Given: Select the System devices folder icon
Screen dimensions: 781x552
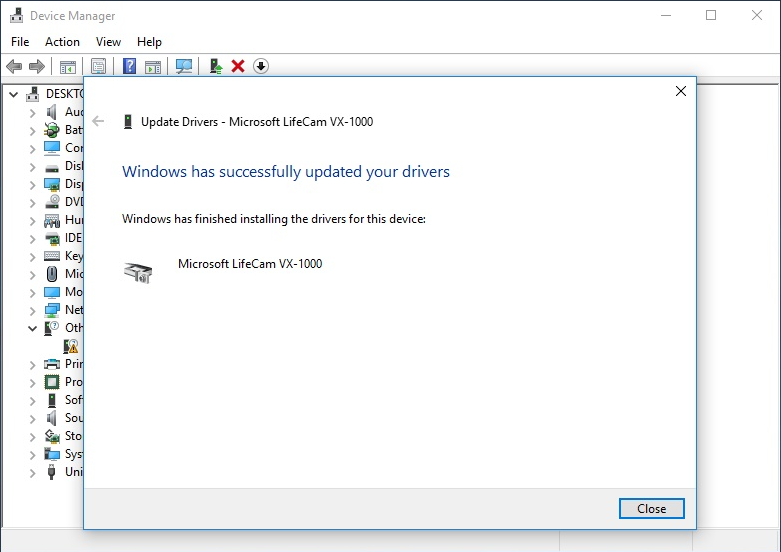Looking at the screenshot, I should tap(52, 454).
